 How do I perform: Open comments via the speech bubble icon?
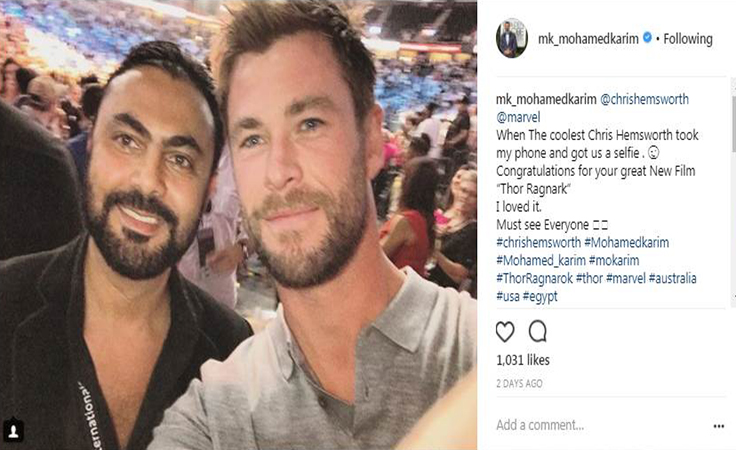(x=537, y=331)
